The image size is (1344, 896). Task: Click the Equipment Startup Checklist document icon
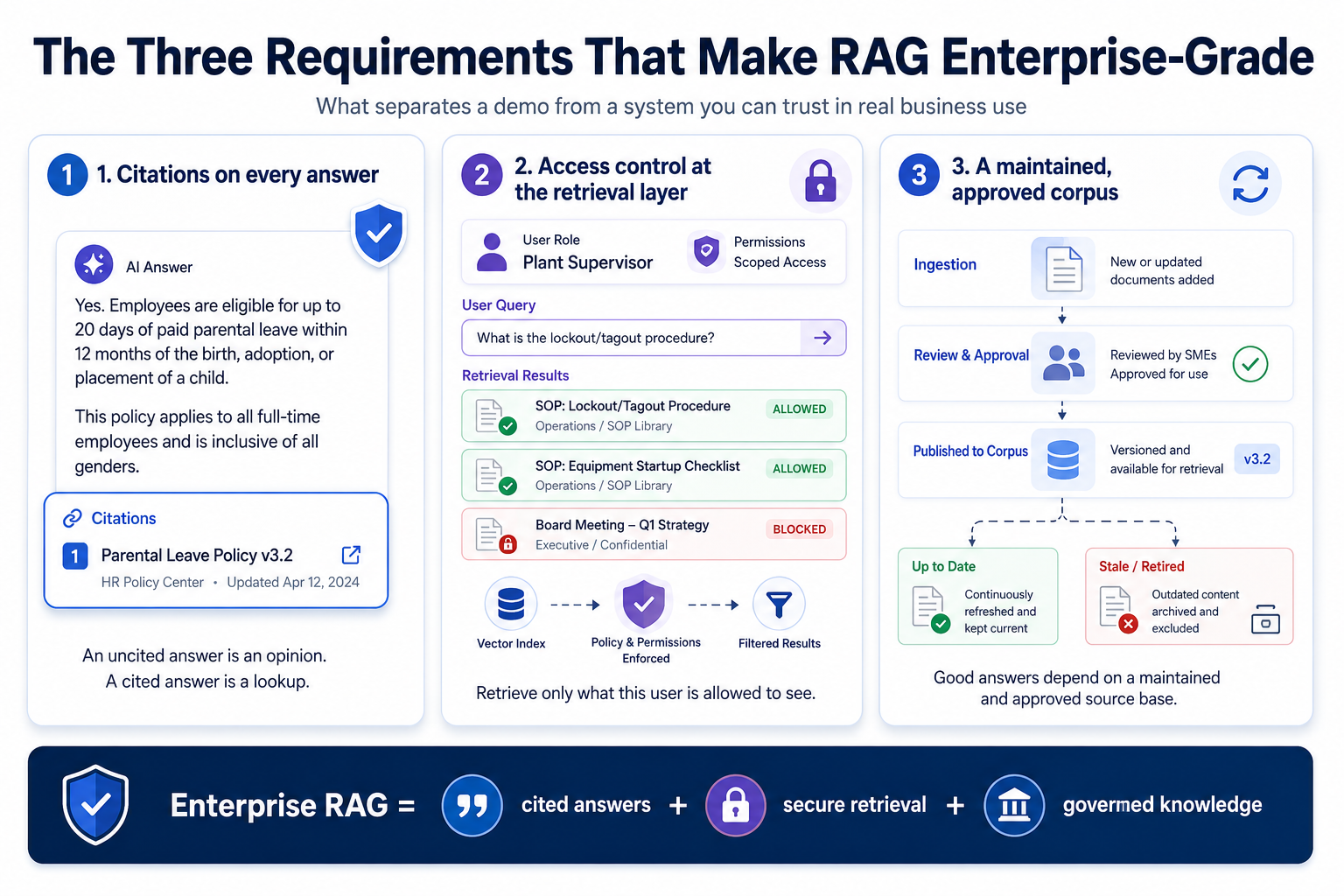pyautogui.click(x=495, y=476)
